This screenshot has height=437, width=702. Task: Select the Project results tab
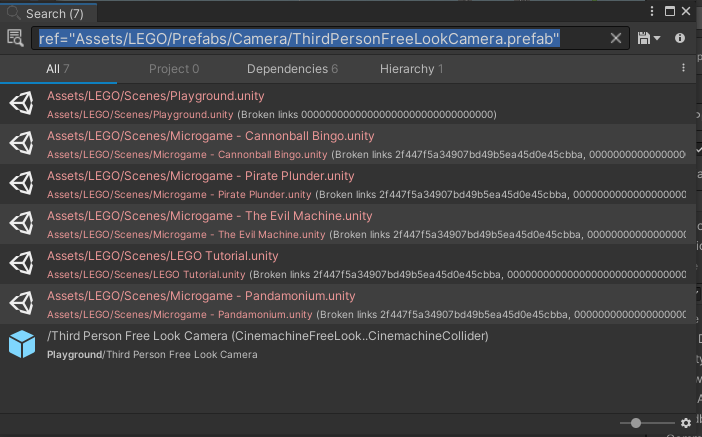coord(174,69)
